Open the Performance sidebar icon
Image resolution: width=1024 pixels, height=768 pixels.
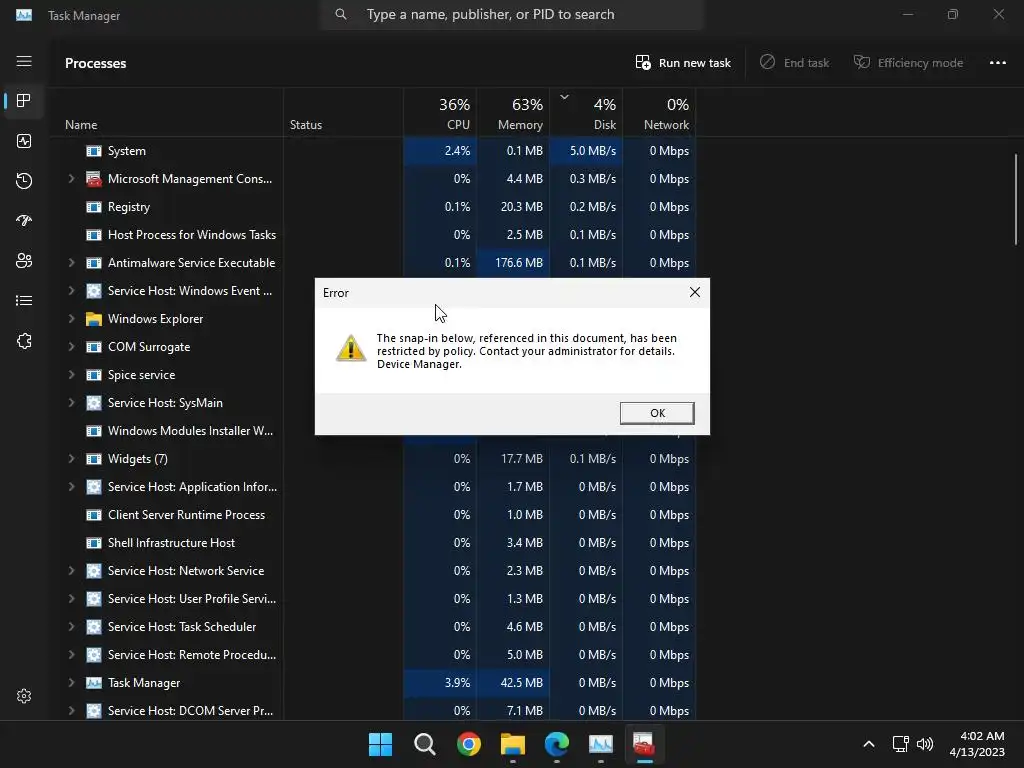(24, 141)
